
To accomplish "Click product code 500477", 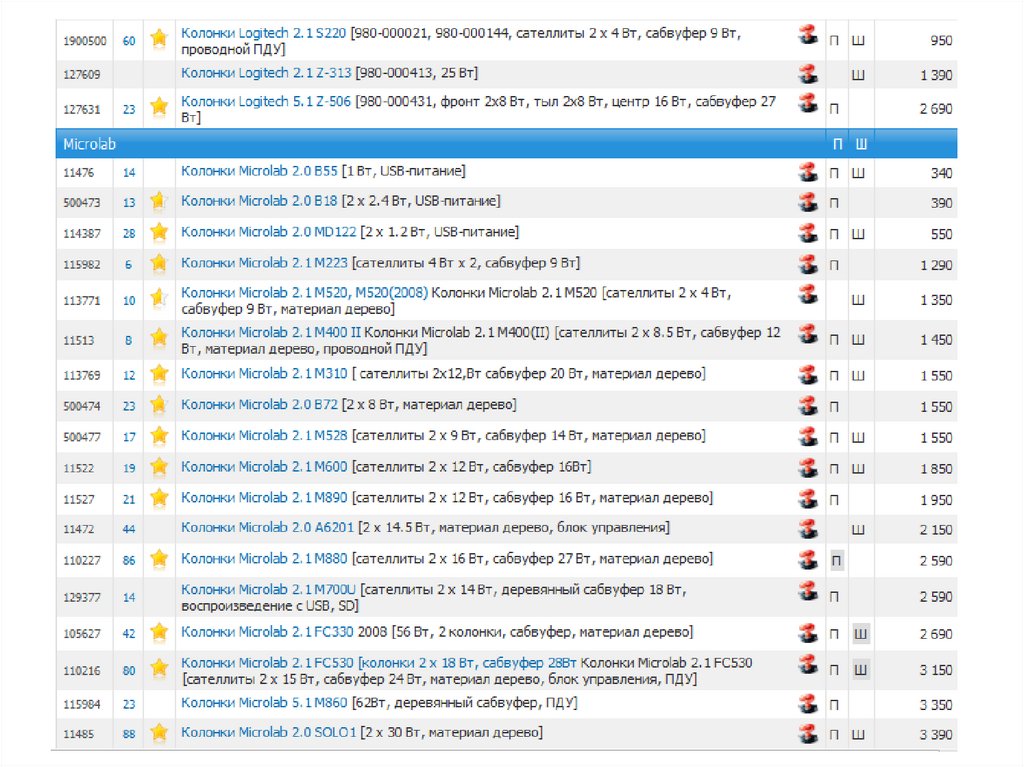I will pos(82,437).
